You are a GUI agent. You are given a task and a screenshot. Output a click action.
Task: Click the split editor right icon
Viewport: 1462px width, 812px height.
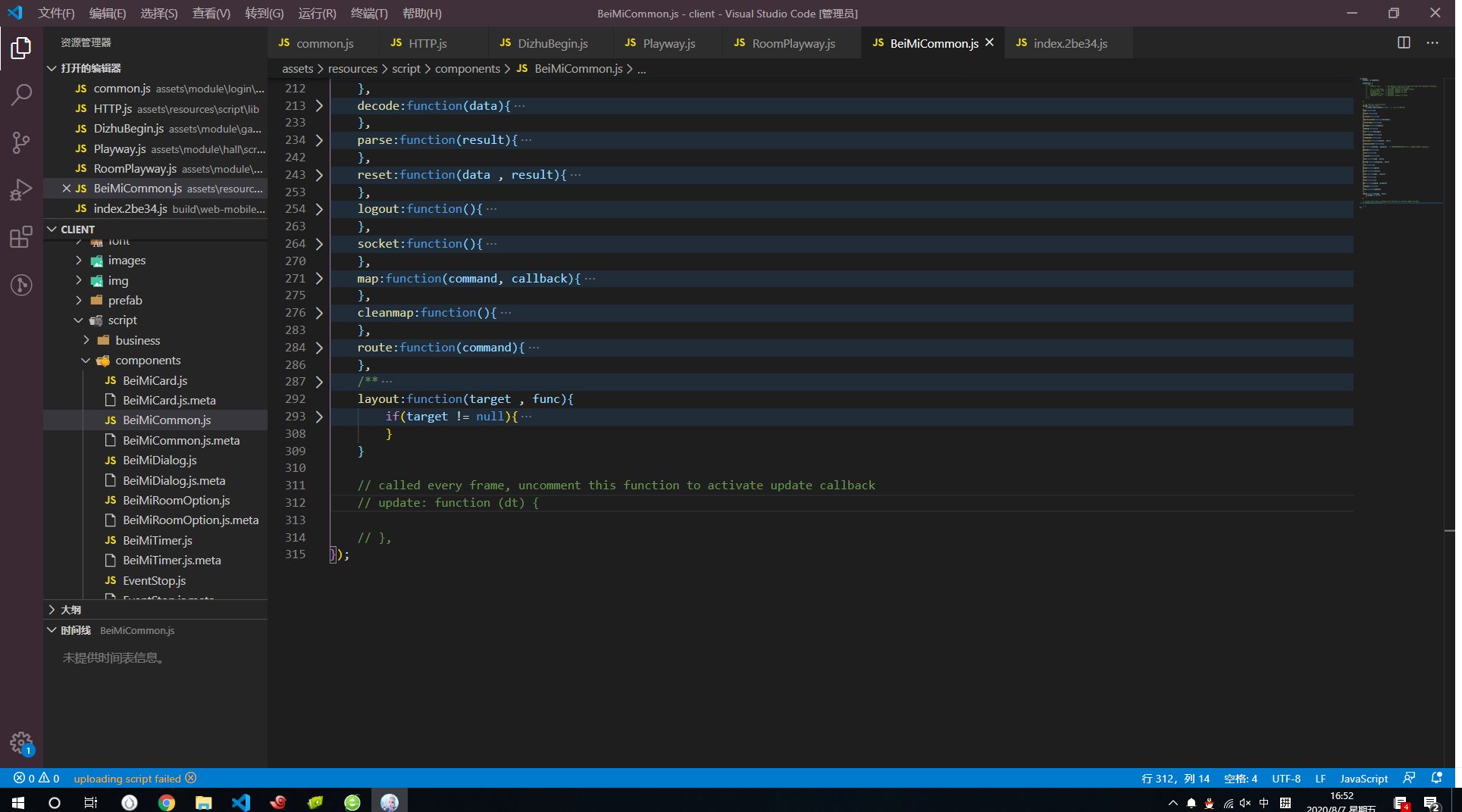[x=1404, y=43]
